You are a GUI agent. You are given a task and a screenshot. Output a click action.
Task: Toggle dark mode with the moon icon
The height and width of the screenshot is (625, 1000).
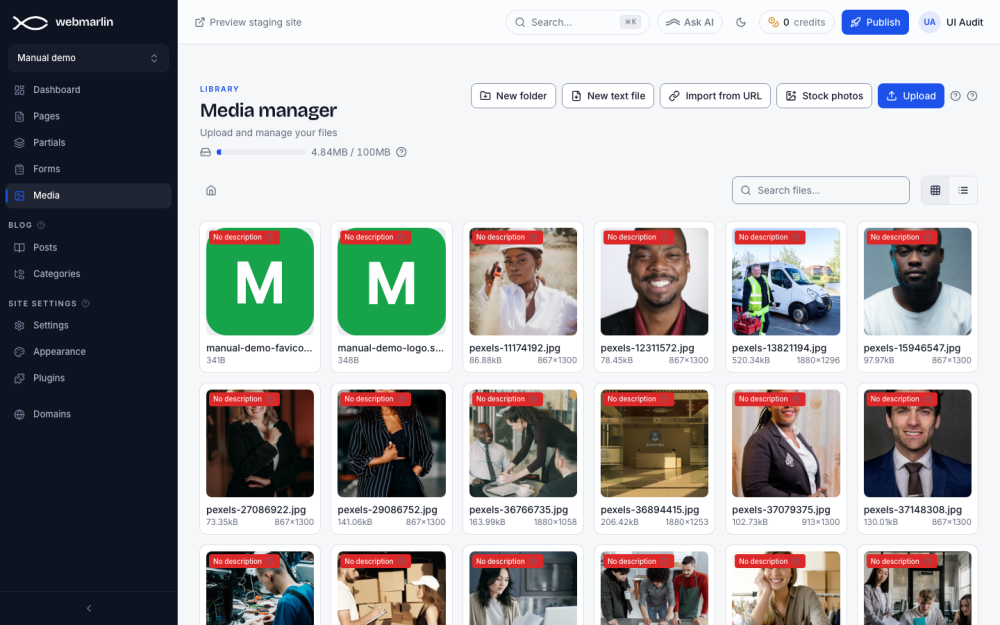coord(741,22)
